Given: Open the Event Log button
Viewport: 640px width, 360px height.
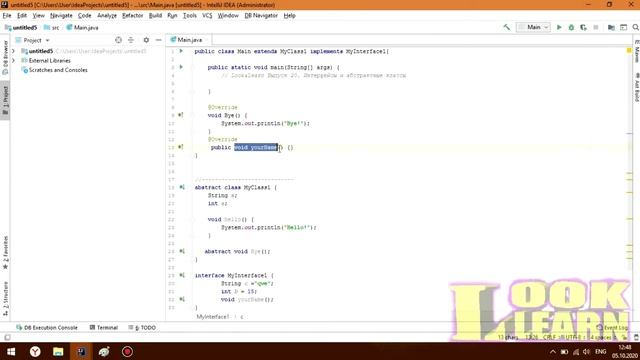Looking at the screenshot, I should [612, 327].
